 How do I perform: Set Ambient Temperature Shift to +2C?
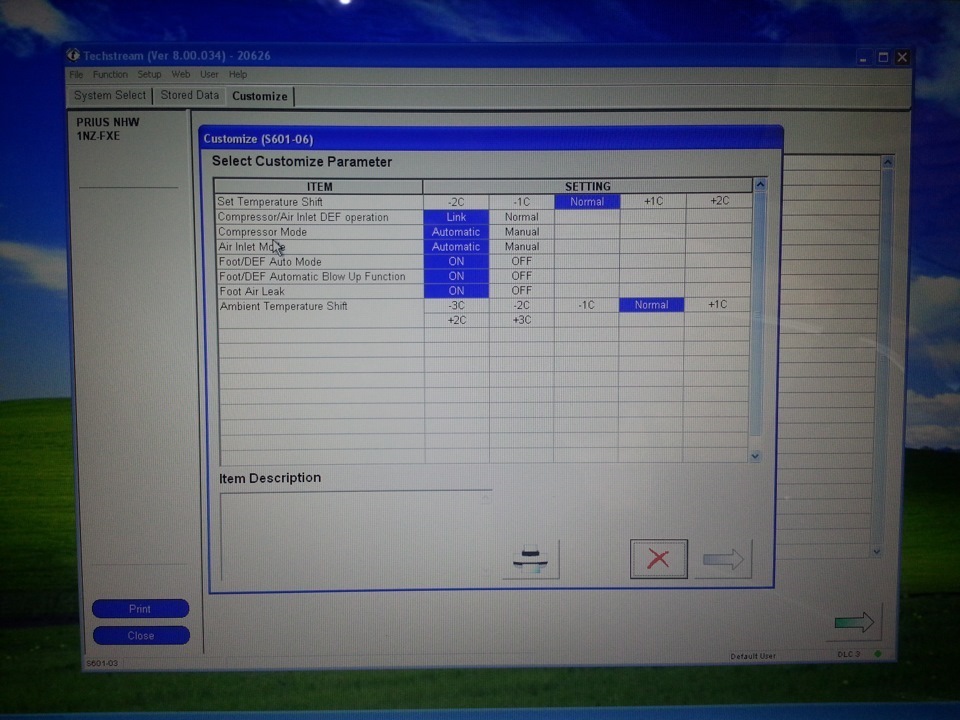457,320
